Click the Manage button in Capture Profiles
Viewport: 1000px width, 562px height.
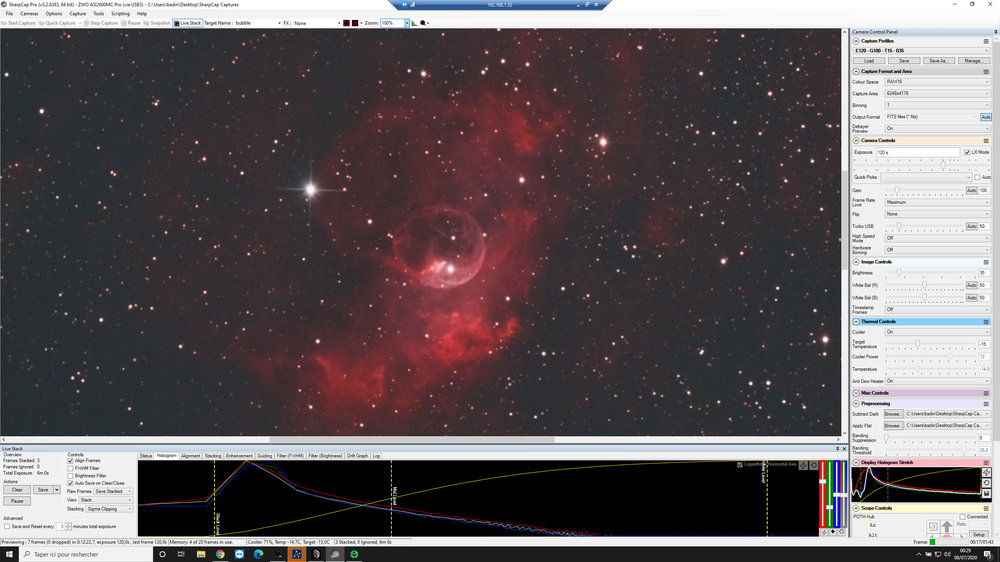click(973, 61)
